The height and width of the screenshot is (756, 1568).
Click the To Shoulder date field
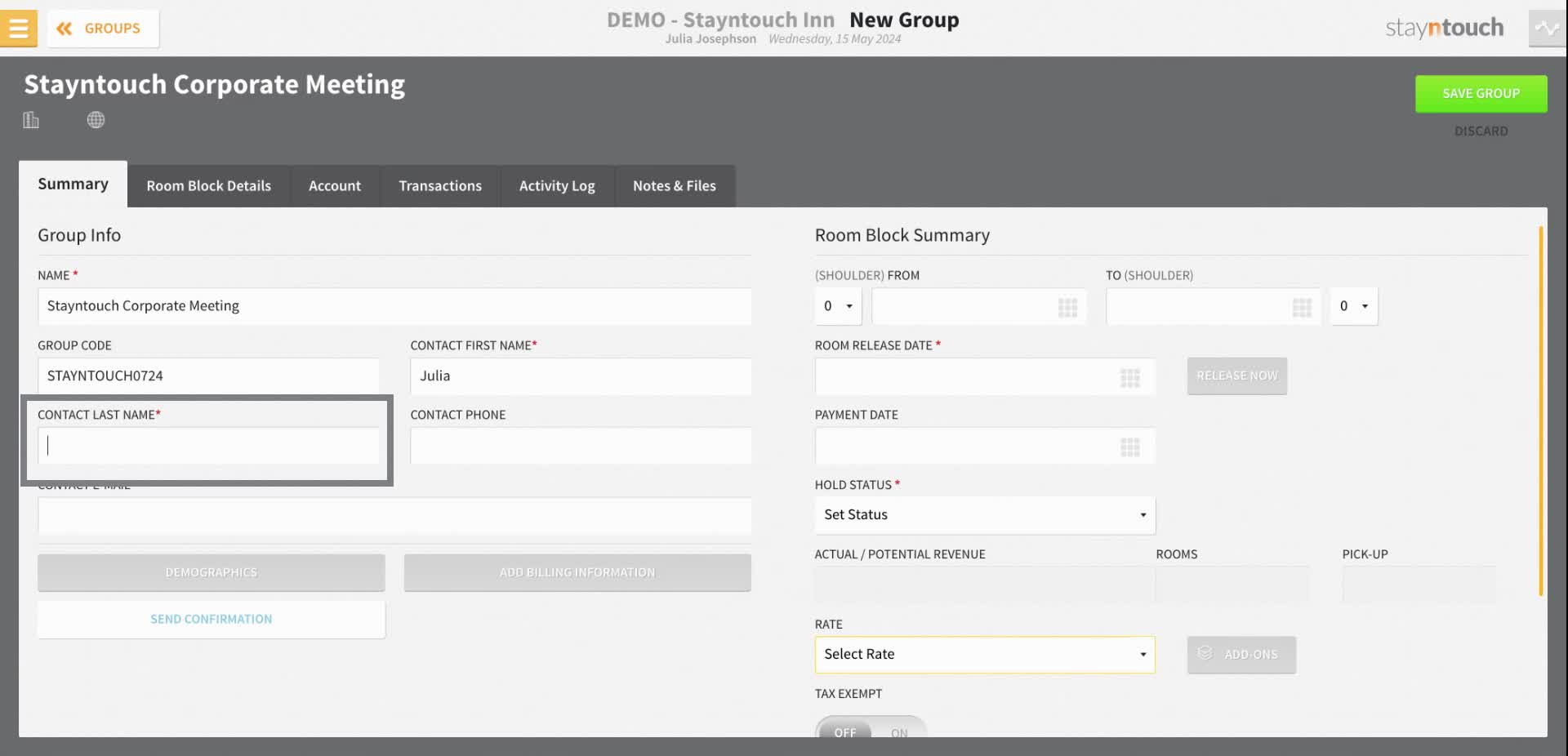[x=1213, y=306]
